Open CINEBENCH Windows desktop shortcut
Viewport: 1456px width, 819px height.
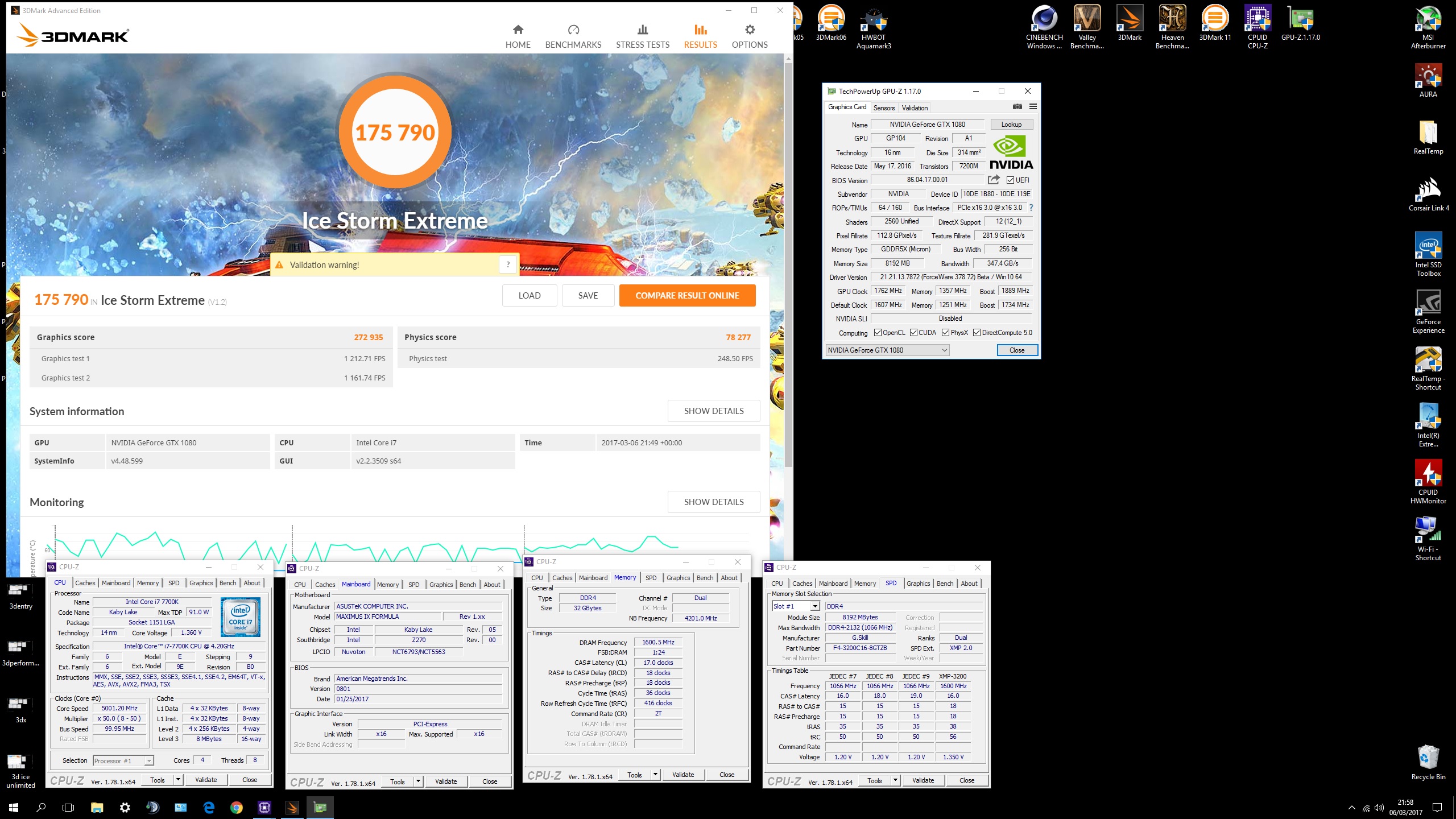pyautogui.click(x=1044, y=27)
